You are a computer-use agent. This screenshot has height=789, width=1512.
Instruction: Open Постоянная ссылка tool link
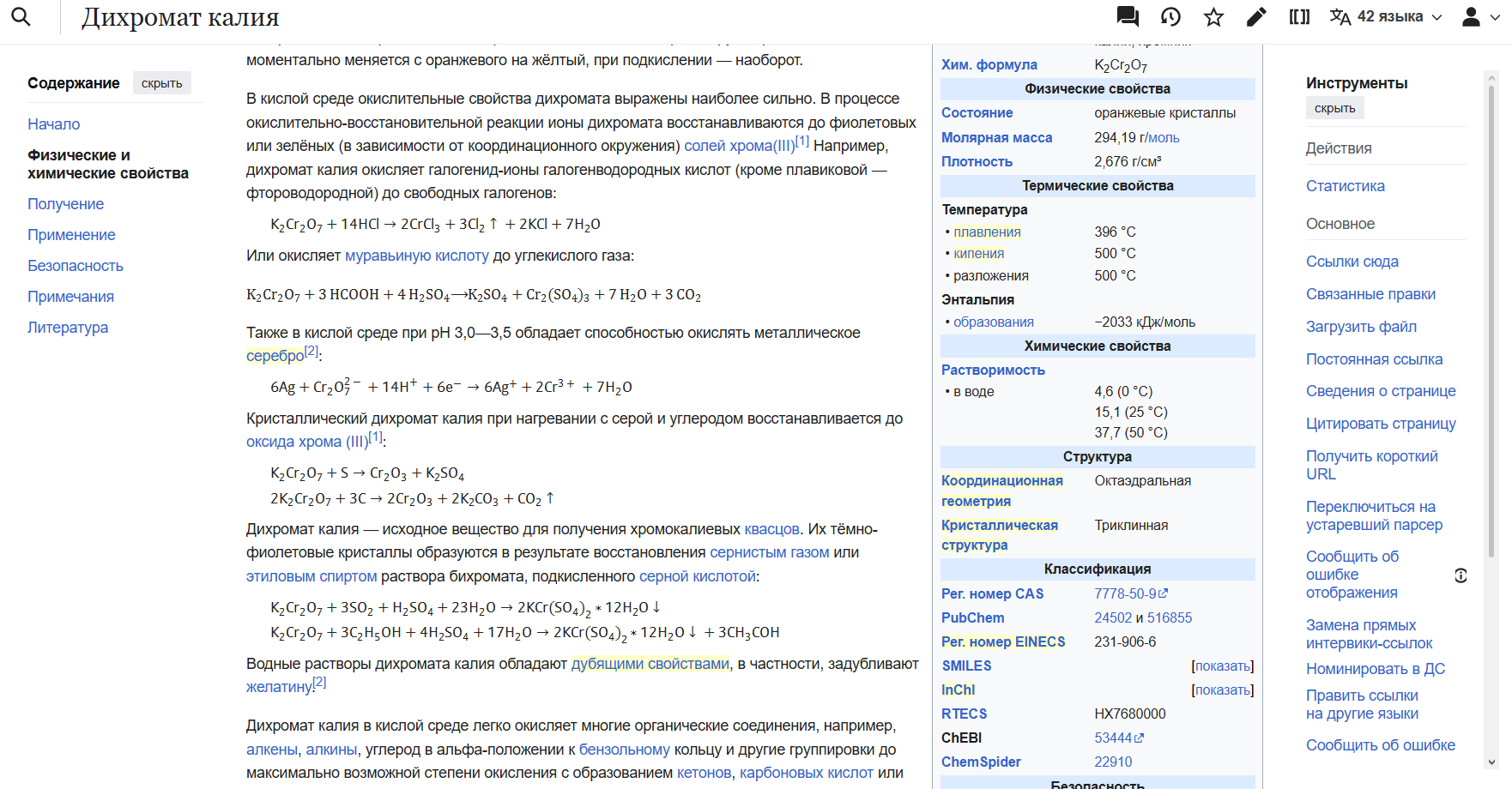coord(1374,359)
